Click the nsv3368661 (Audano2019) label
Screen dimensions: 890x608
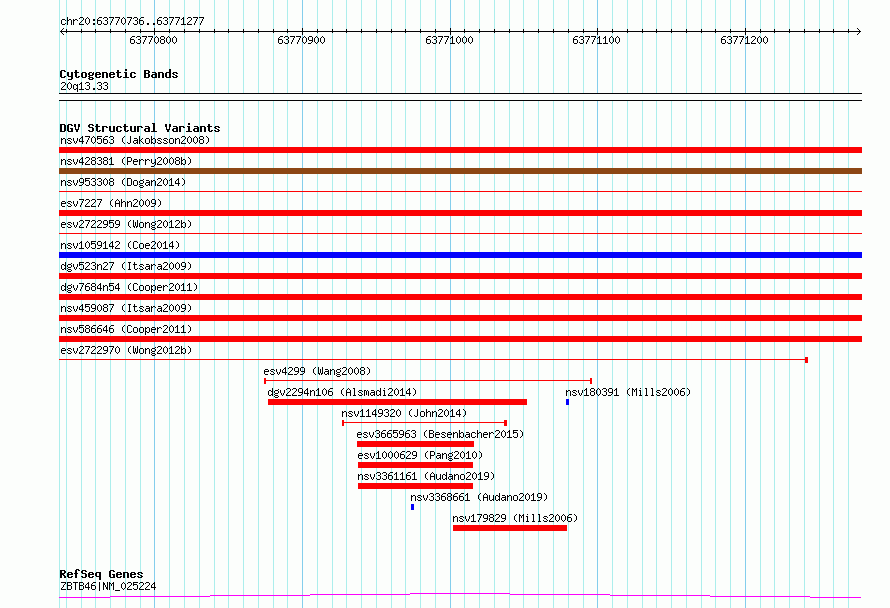[x=479, y=497]
